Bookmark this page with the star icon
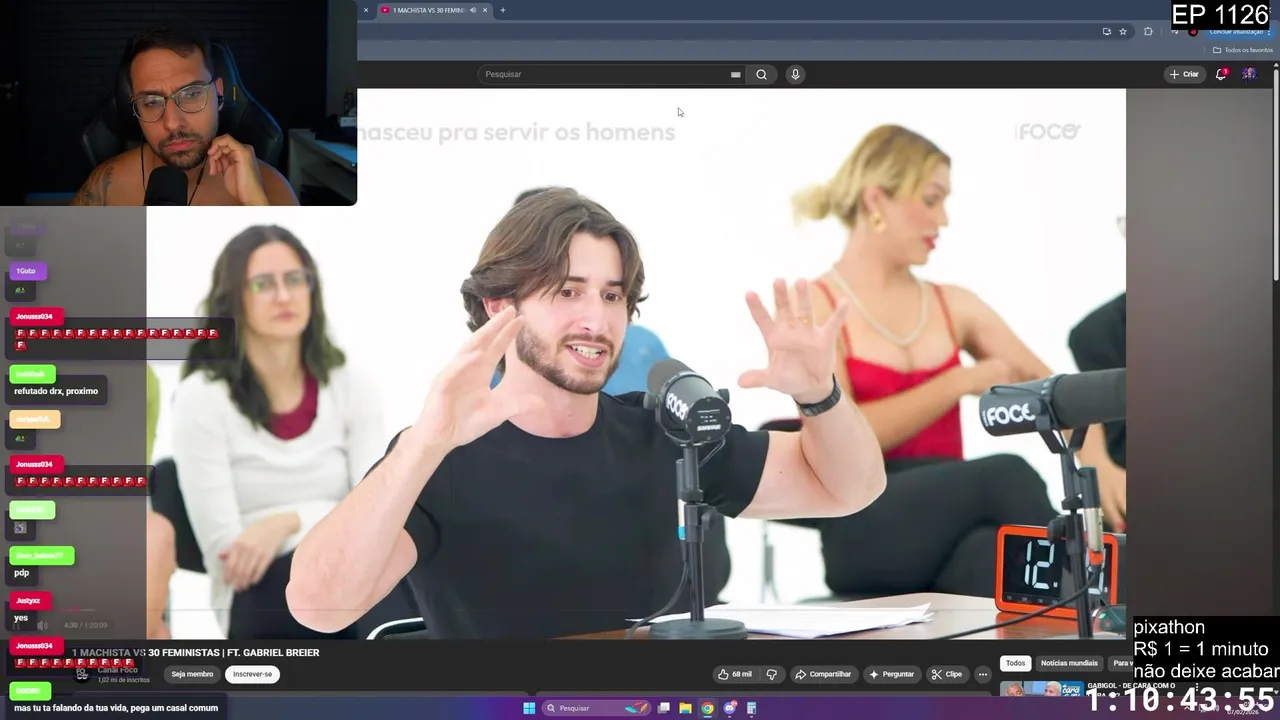The image size is (1280, 720). pos(1123,31)
